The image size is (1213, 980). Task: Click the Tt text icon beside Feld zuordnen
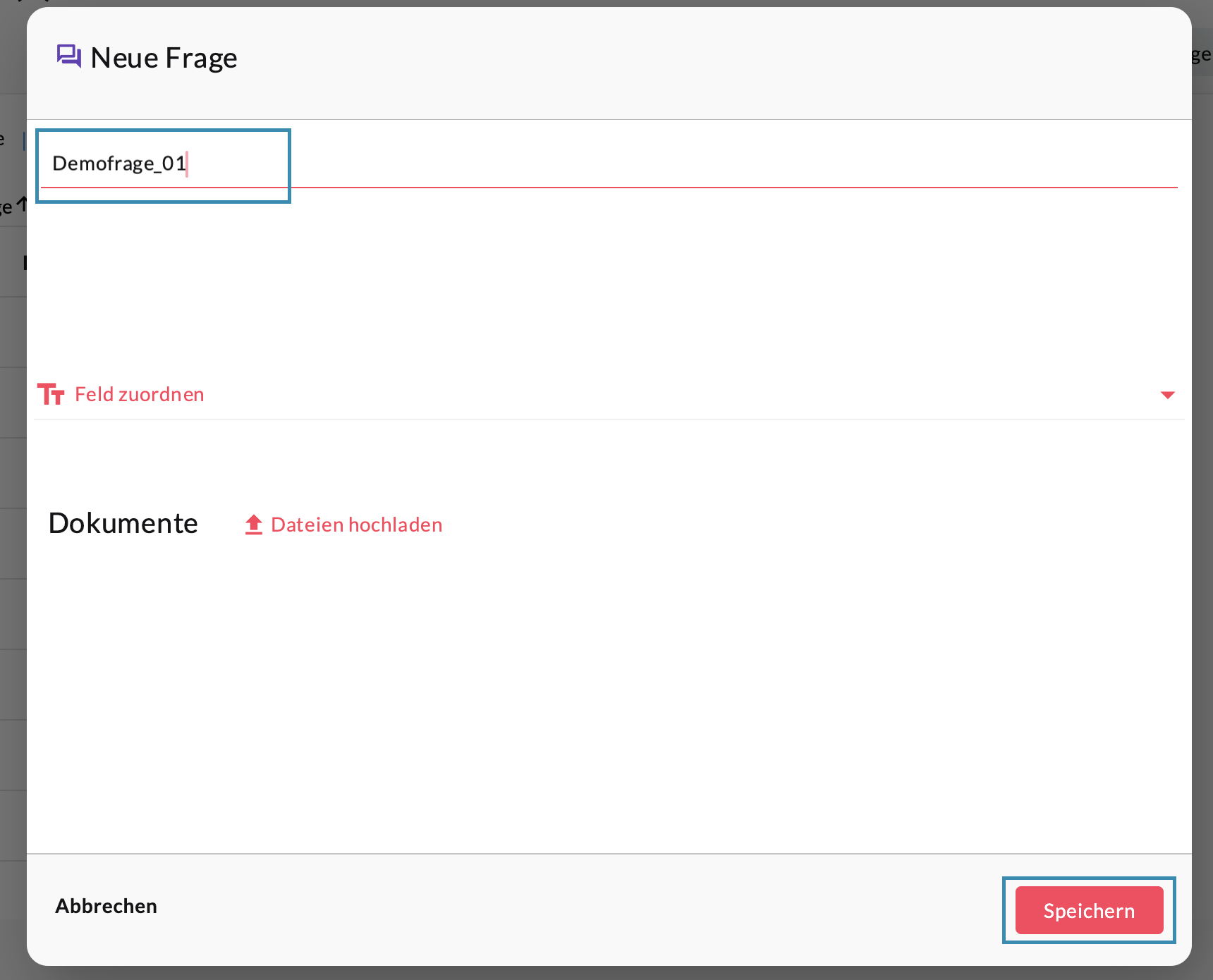pos(51,394)
